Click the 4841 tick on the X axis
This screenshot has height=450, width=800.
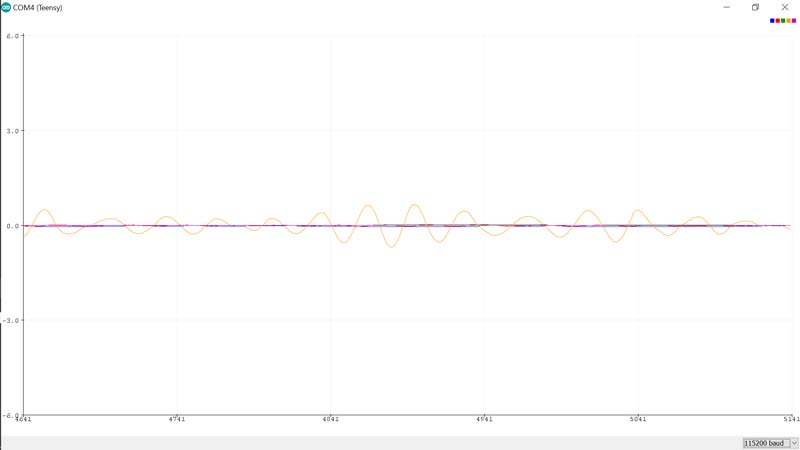330,420
